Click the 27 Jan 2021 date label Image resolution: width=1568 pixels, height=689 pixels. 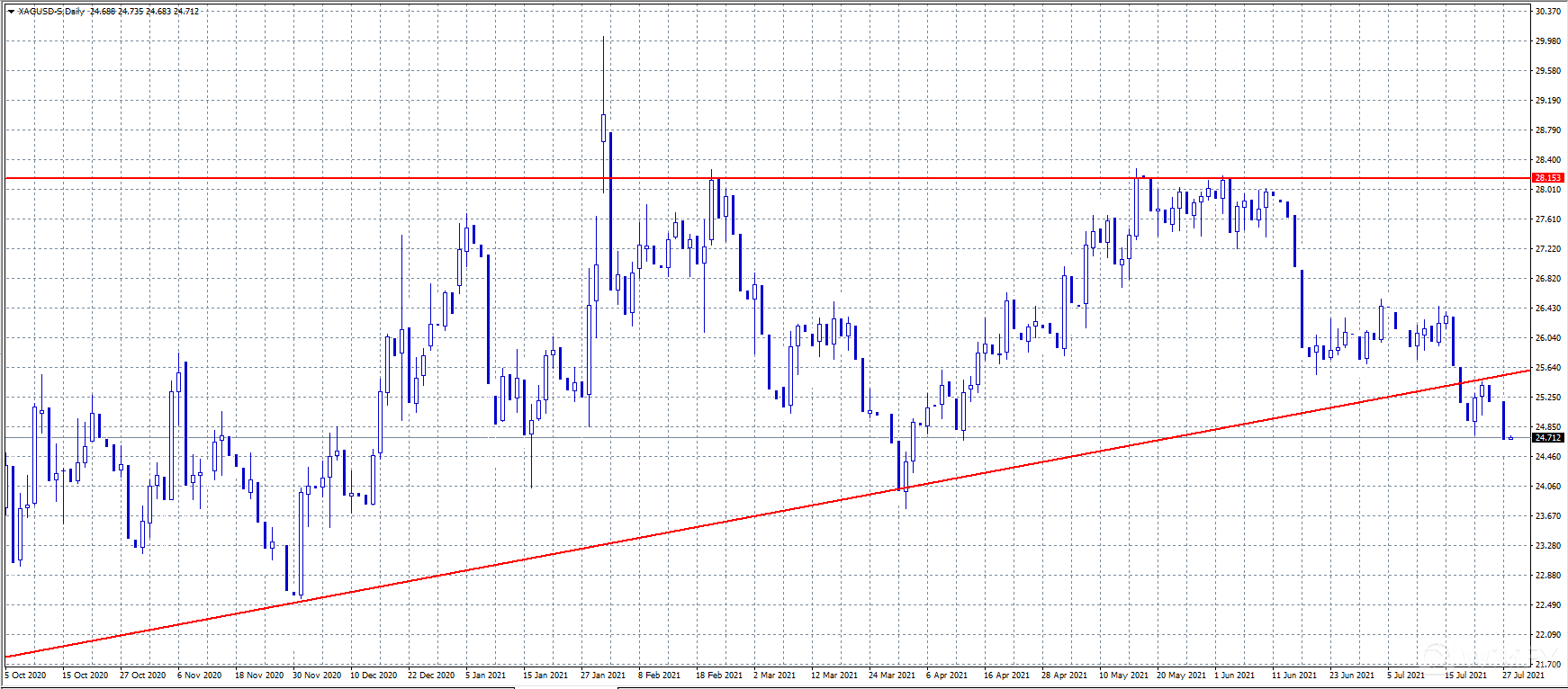click(602, 675)
